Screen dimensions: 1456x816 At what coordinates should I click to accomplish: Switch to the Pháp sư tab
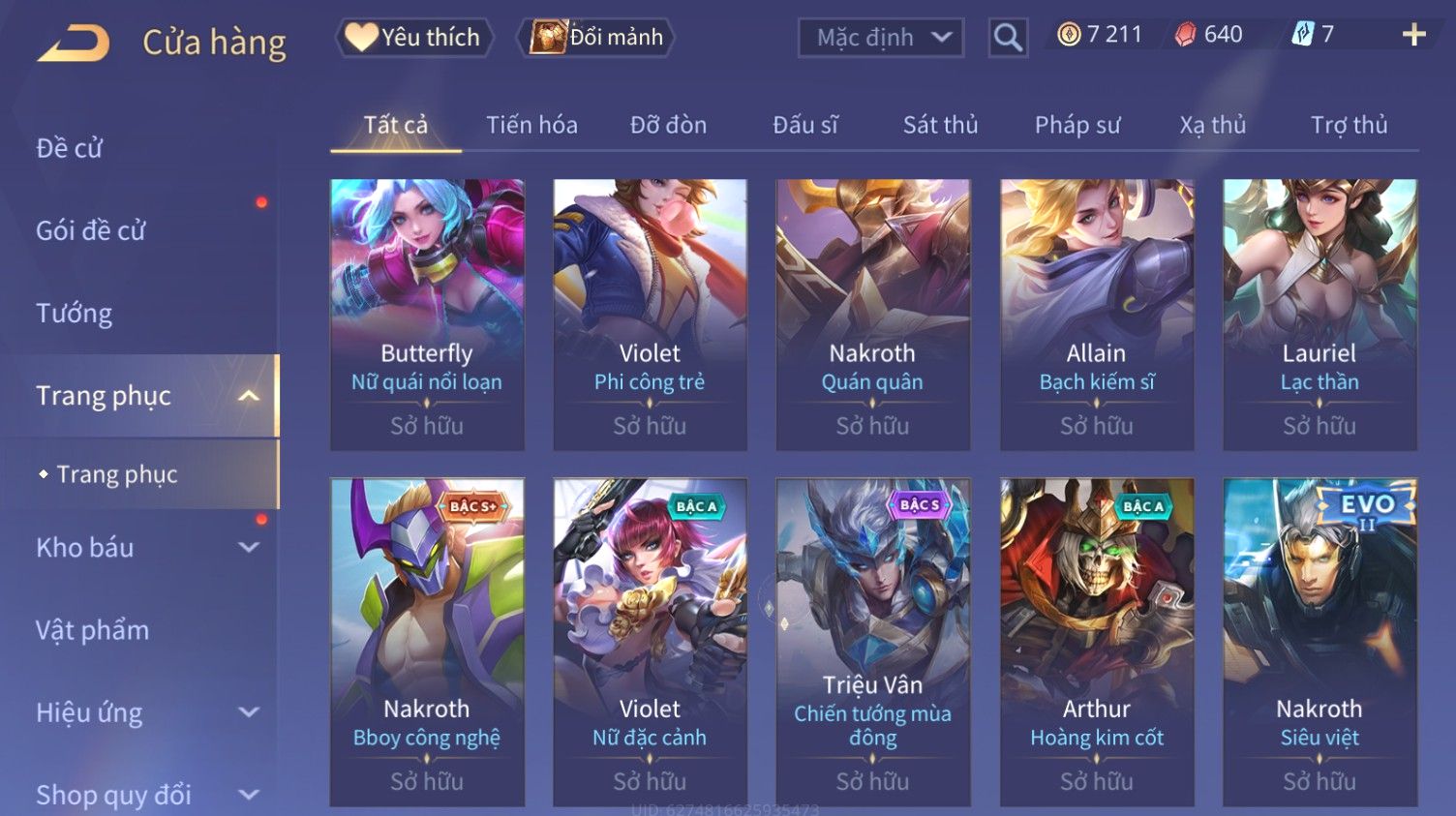click(1077, 125)
